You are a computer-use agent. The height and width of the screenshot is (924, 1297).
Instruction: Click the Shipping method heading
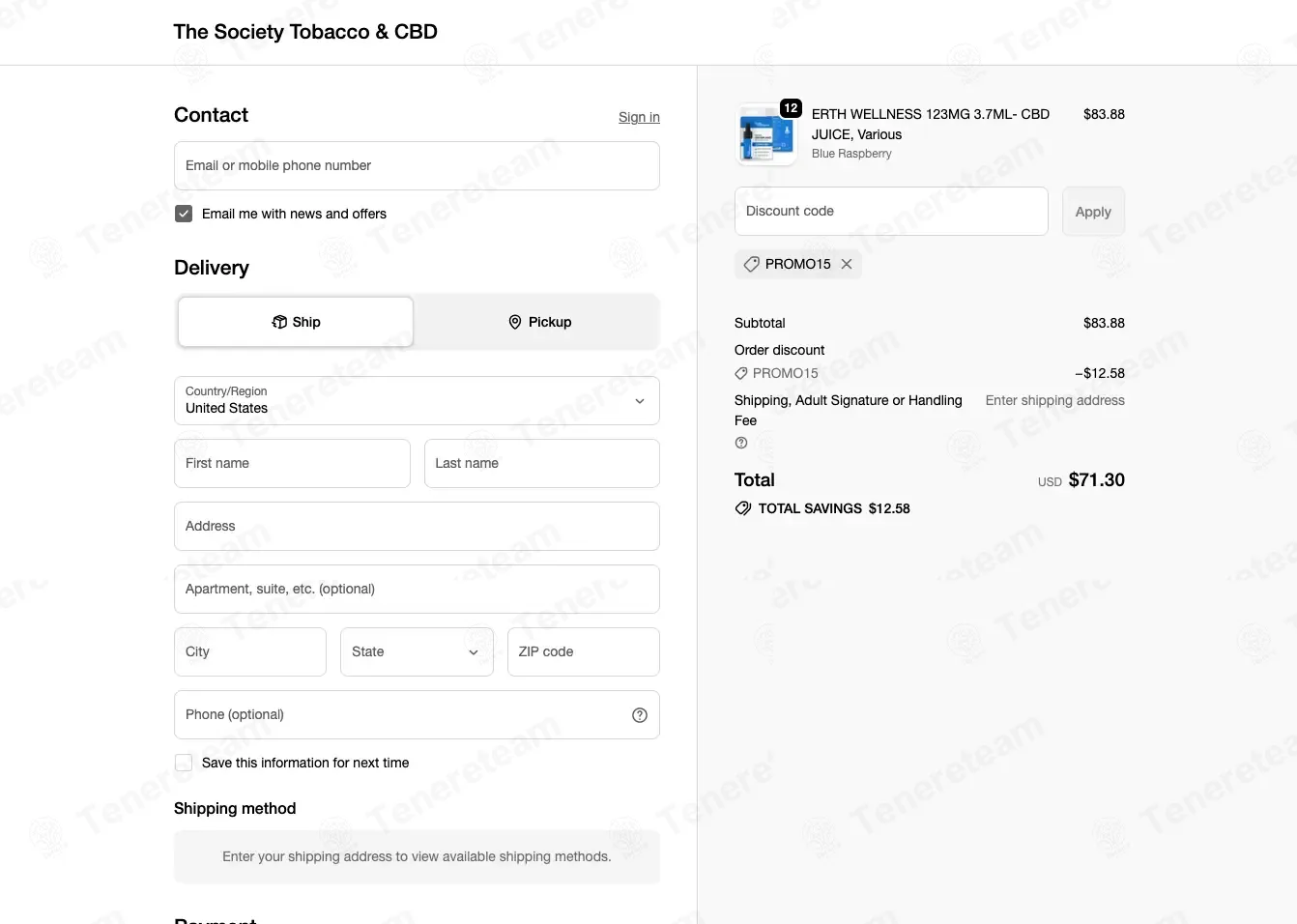(235, 809)
